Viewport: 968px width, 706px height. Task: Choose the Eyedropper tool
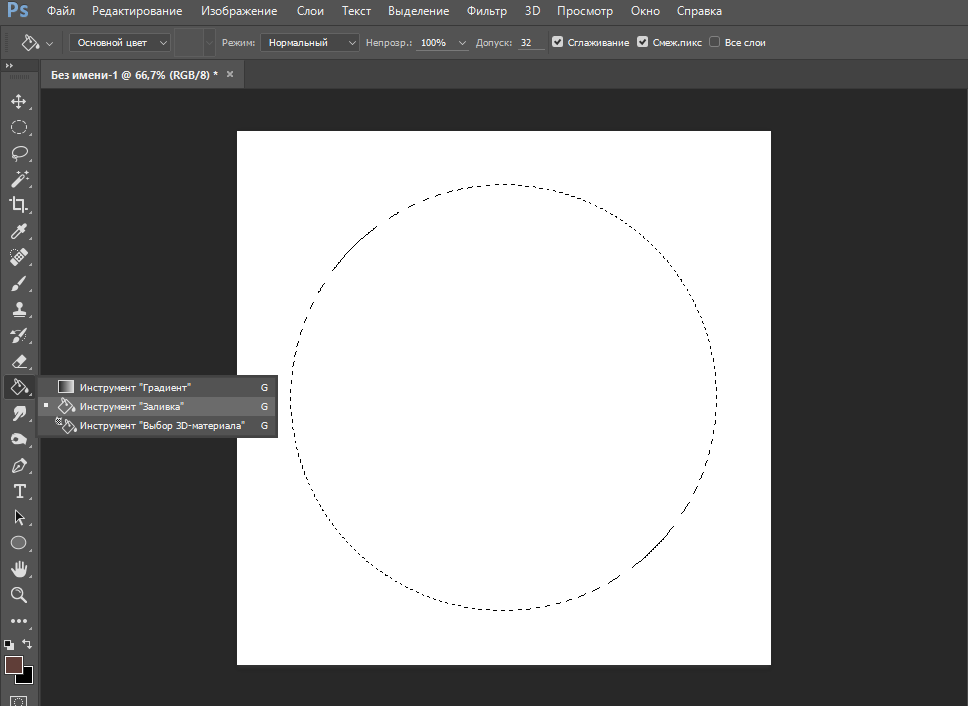point(18,231)
